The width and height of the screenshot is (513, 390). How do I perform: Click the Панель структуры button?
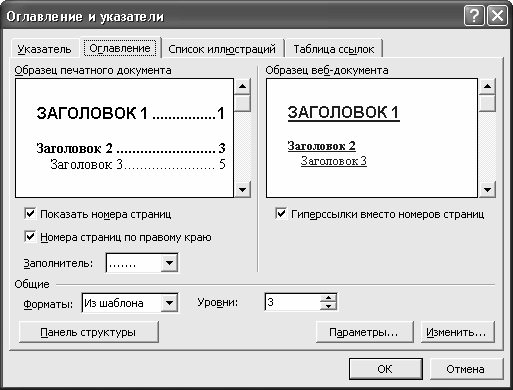point(88,332)
